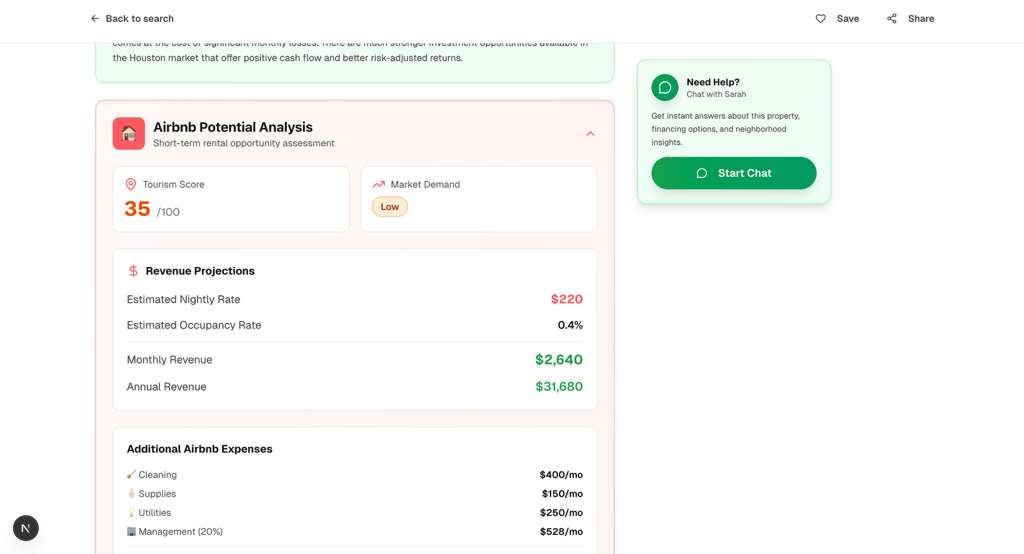Select the Tourism Score card
1024x554 pixels.
(x=231, y=199)
